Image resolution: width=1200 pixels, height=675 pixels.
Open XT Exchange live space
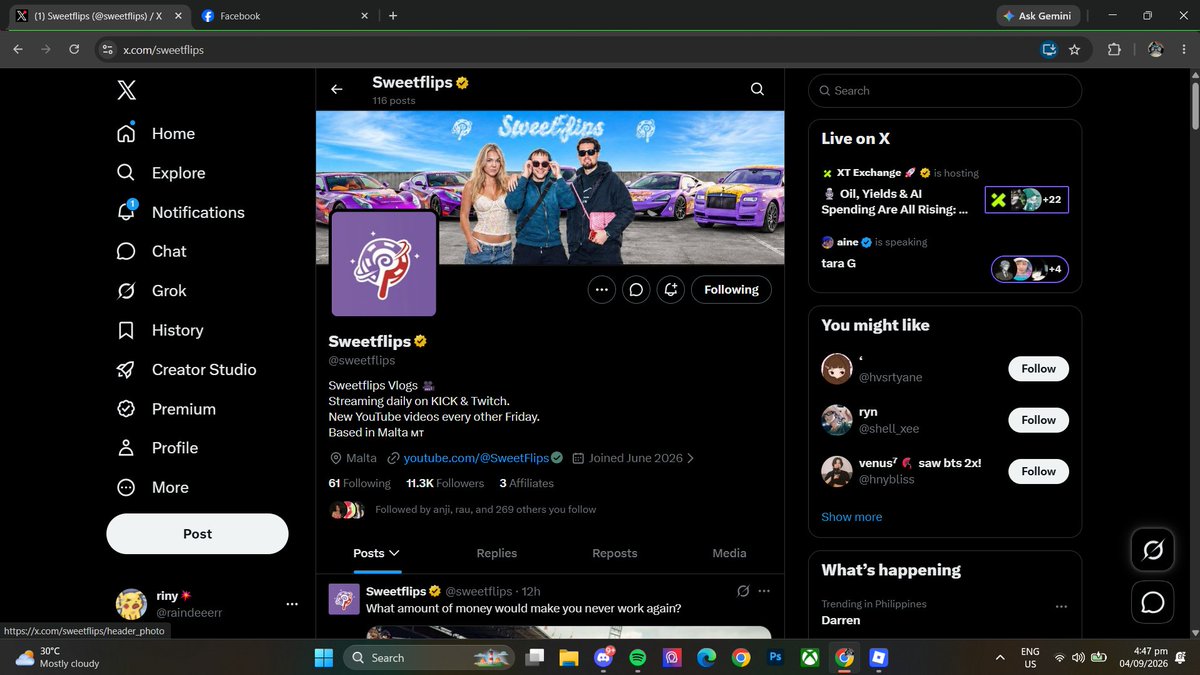(x=894, y=202)
